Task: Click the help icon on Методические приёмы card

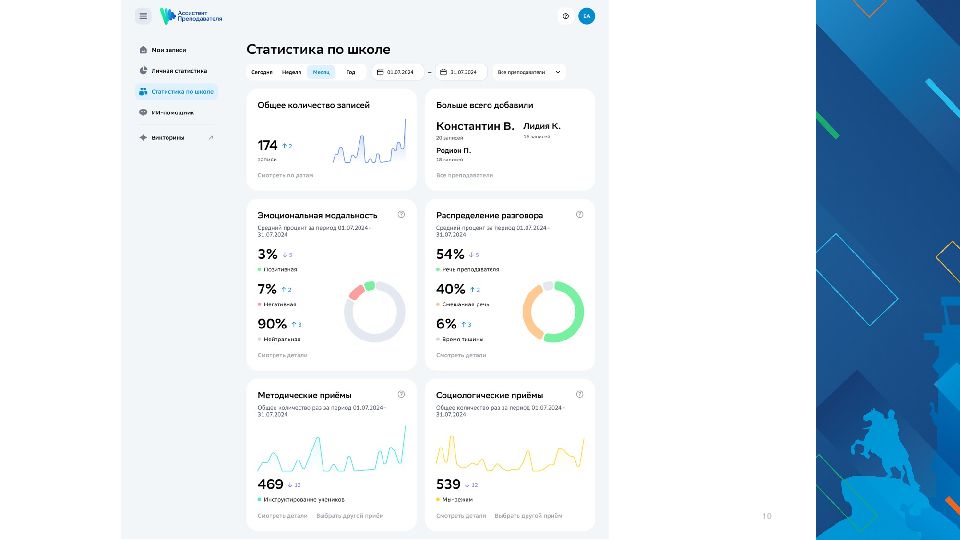Action: pyautogui.click(x=401, y=394)
